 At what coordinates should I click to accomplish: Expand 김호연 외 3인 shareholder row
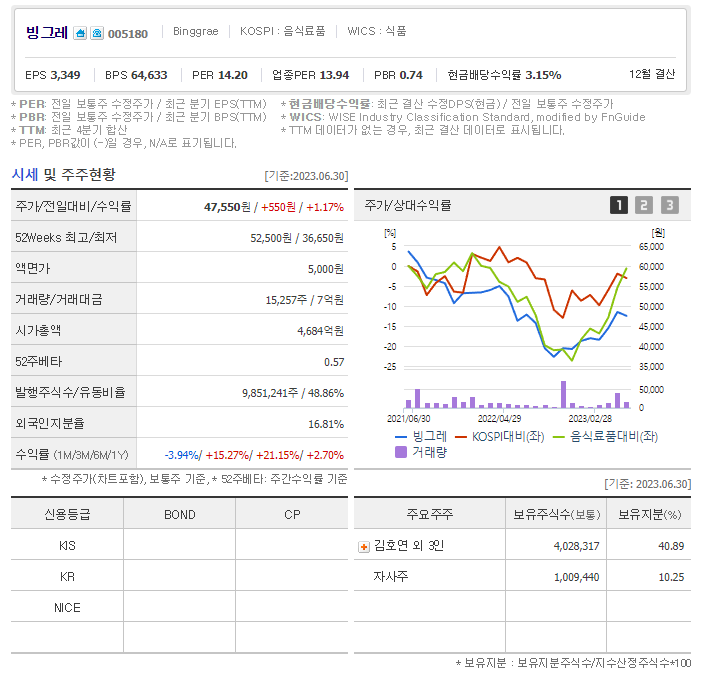[x=364, y=547]
